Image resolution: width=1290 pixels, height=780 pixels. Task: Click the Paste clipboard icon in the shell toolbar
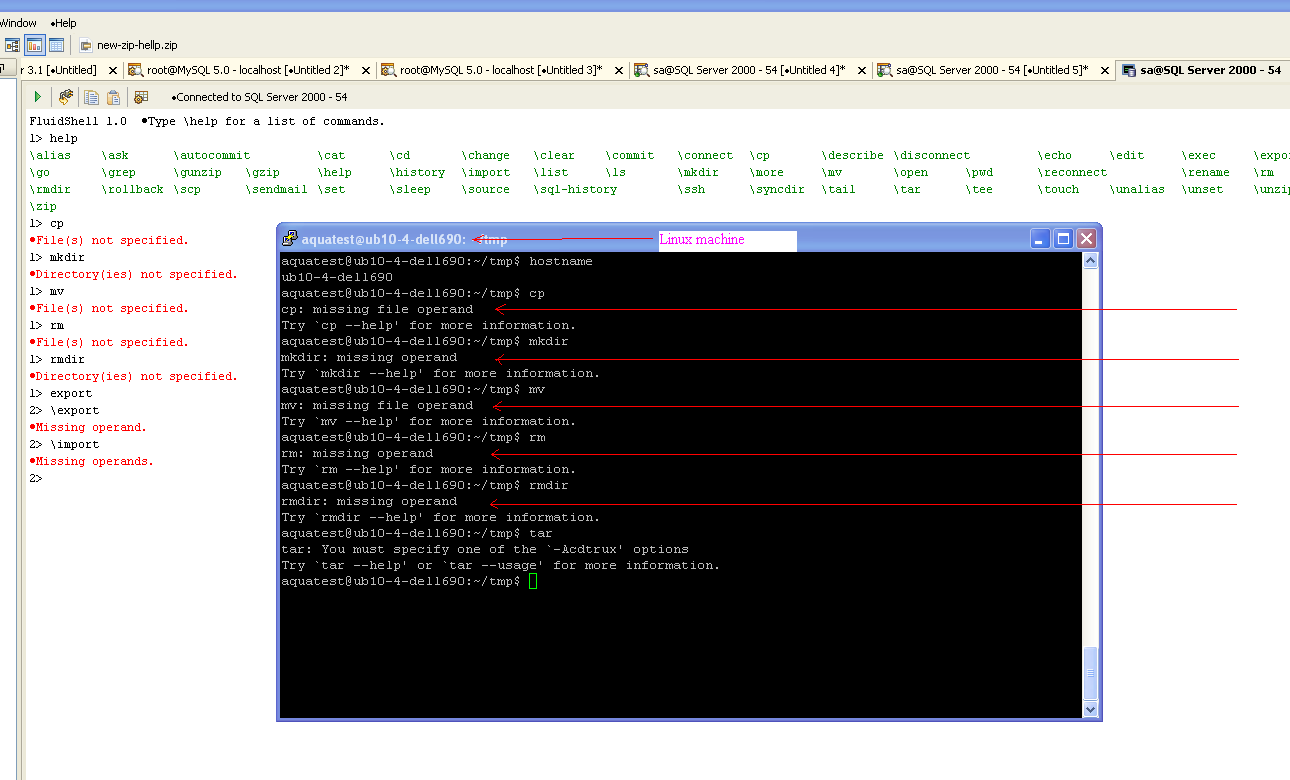click(114, 97)
